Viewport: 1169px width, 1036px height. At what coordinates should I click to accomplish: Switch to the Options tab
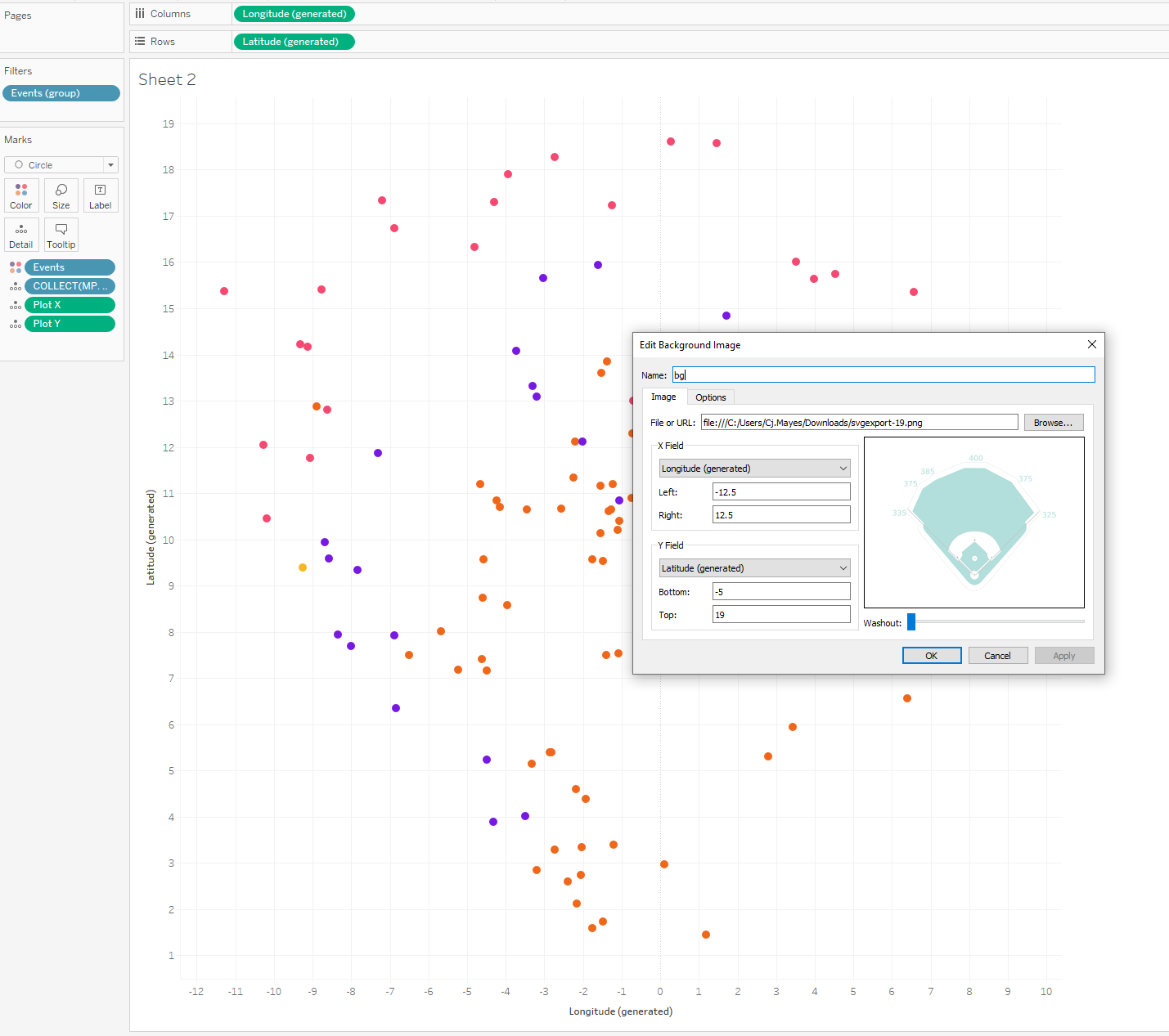point(710,397)
